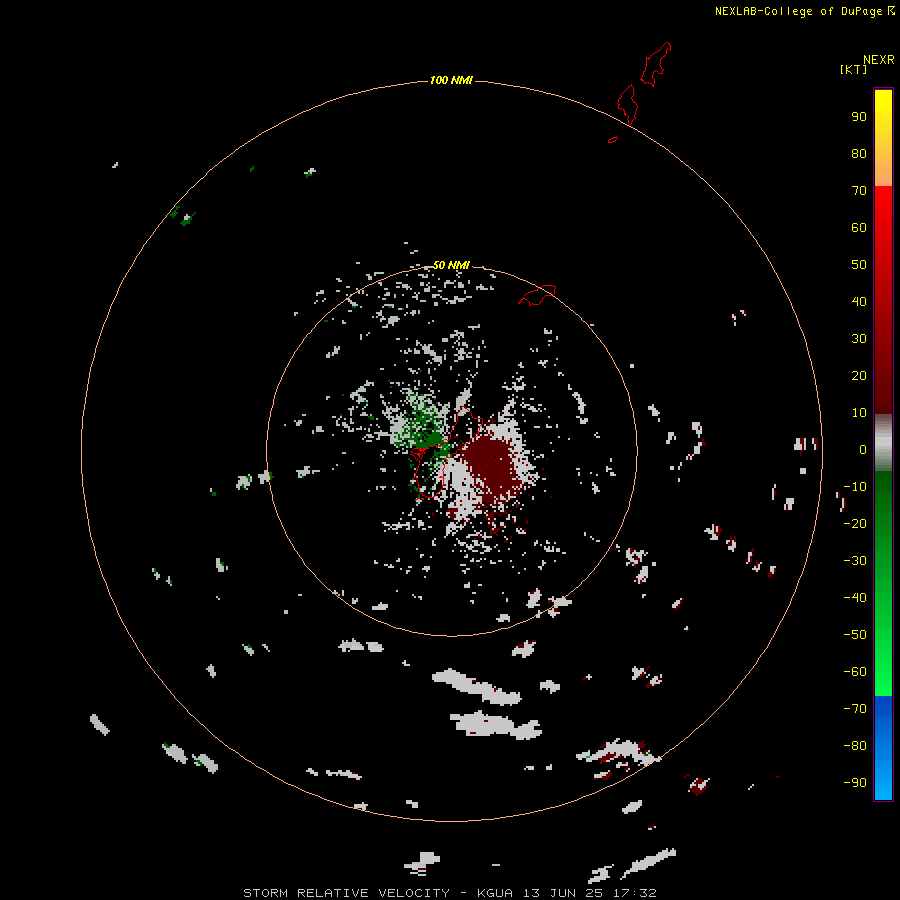Click the blue bottom segment of color bar
This screenshot has height=900, width=900.
click(883, 748)
